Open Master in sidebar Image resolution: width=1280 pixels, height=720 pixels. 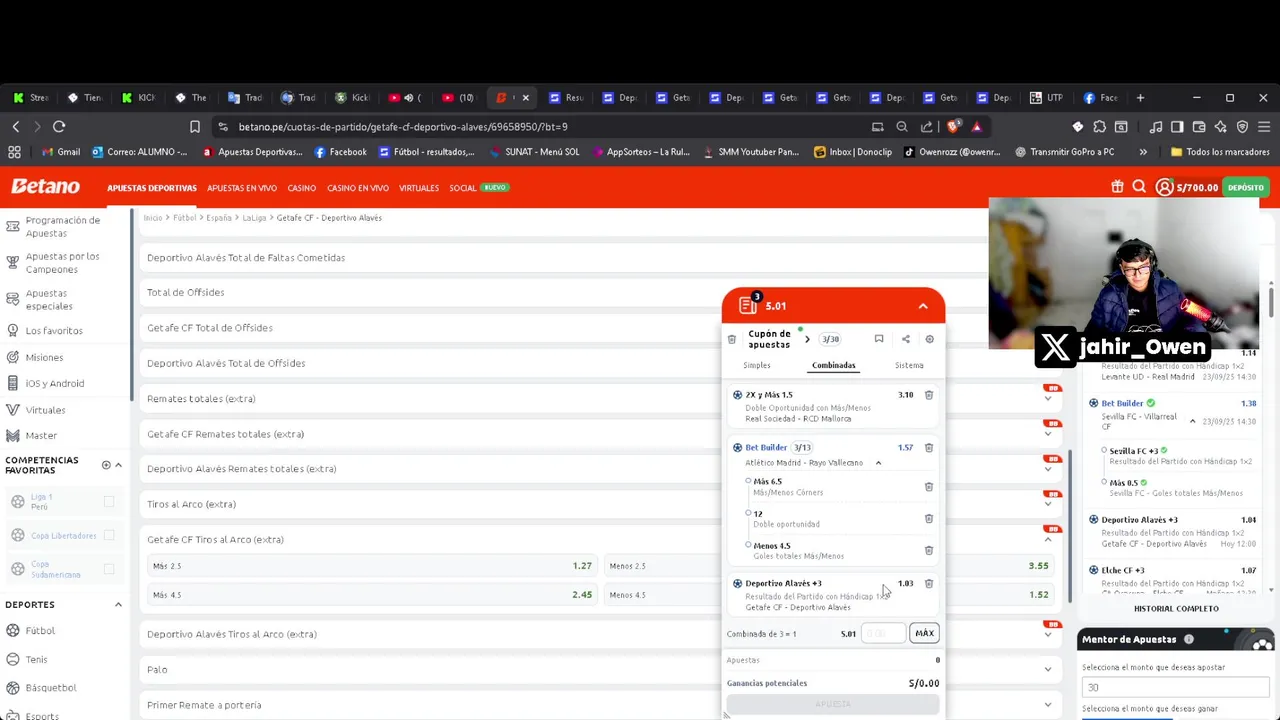click(x=41, y=436)
